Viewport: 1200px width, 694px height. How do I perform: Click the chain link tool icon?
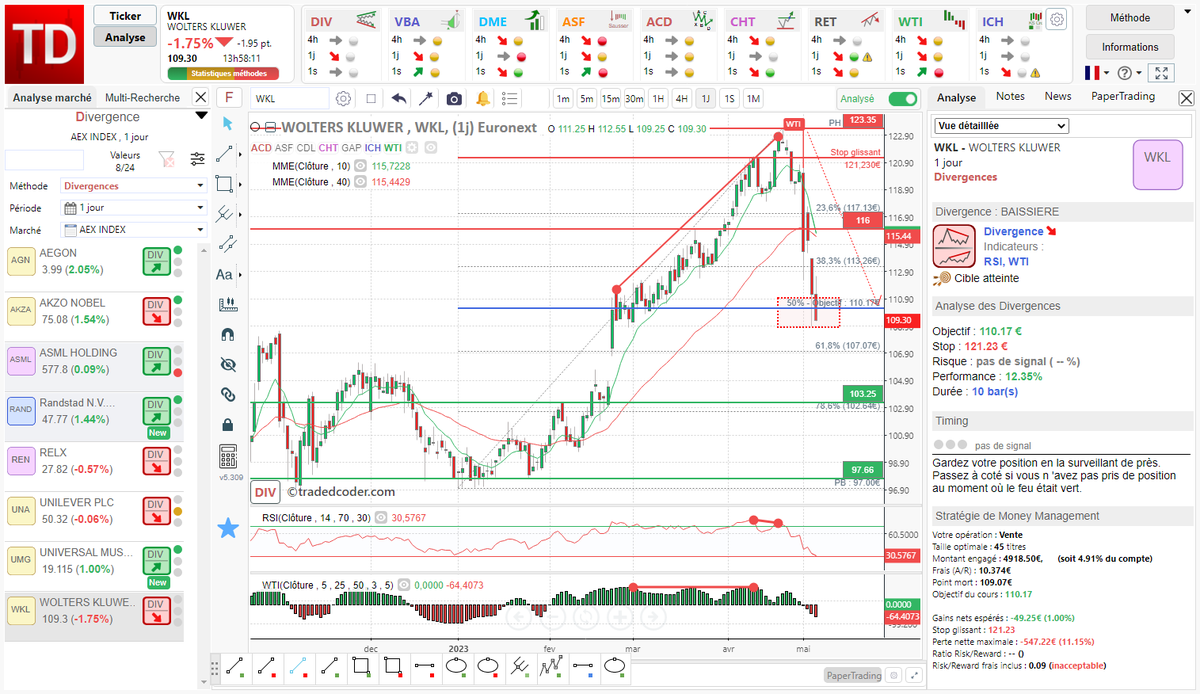coord(228,394)
